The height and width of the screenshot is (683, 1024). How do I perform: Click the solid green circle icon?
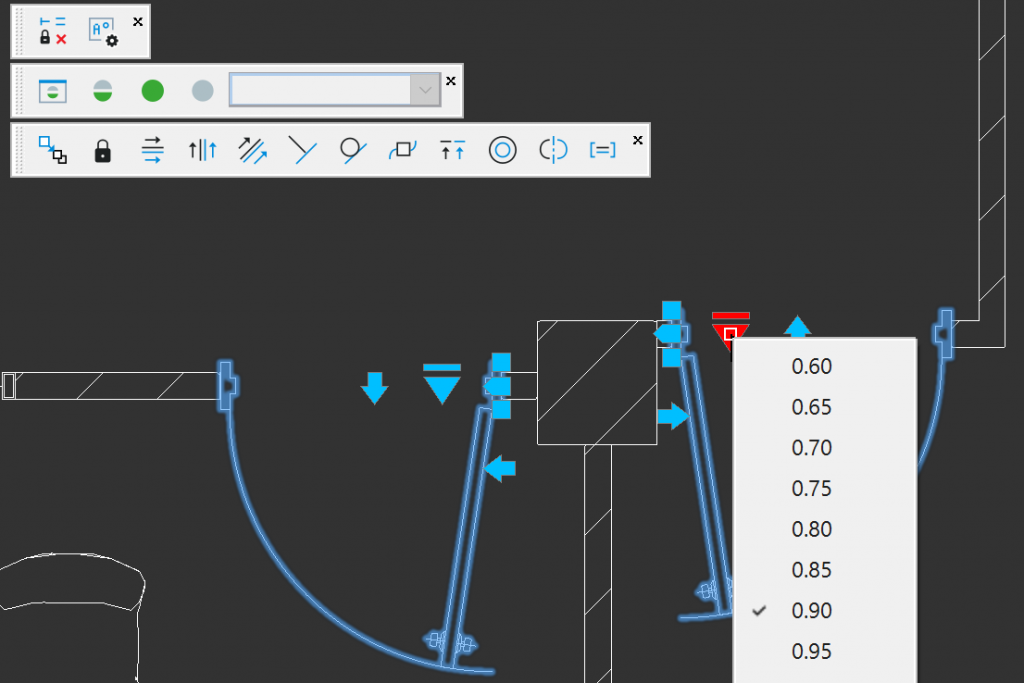(x=153, y=91)
